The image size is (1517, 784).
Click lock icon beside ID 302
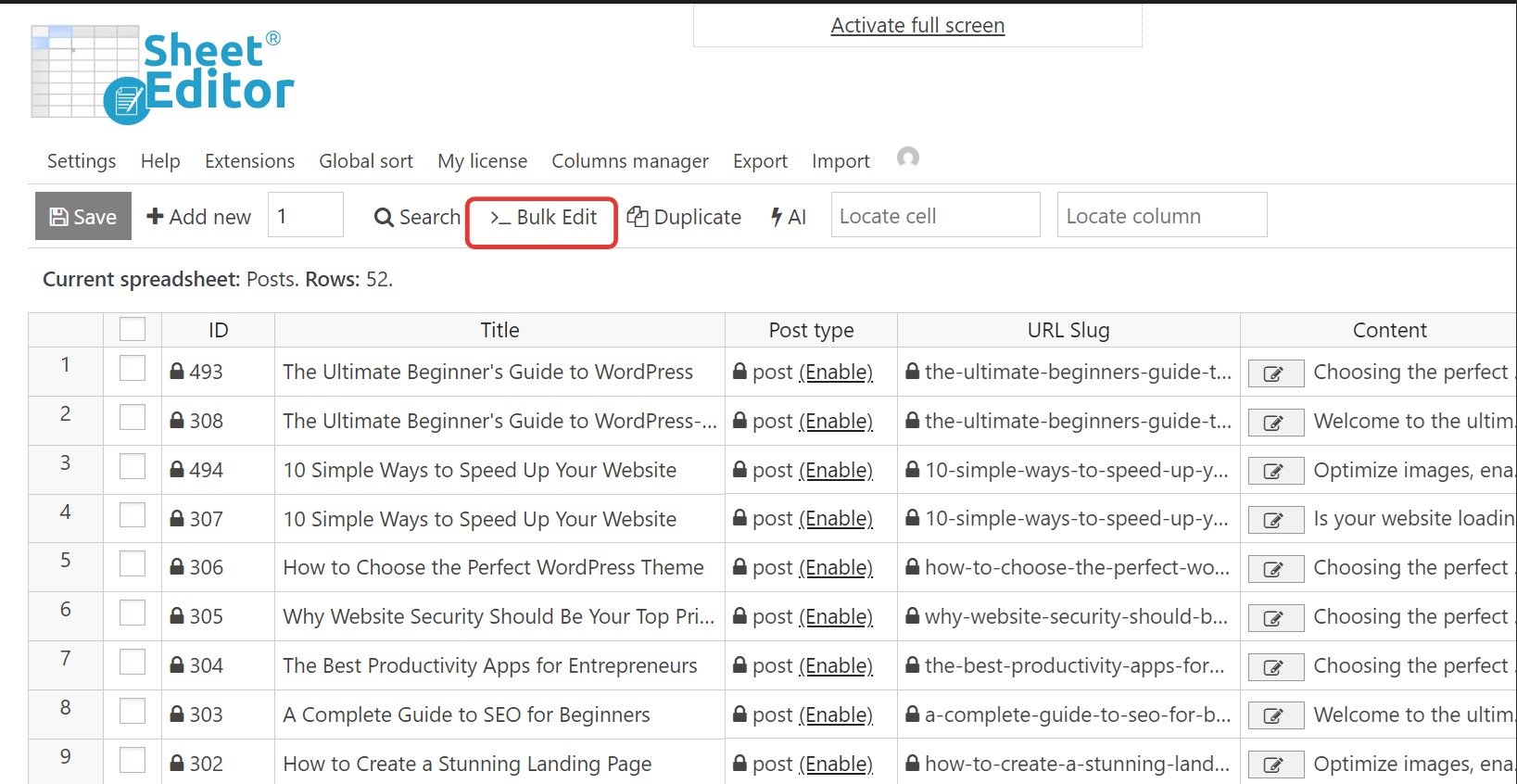click(177, 763)
